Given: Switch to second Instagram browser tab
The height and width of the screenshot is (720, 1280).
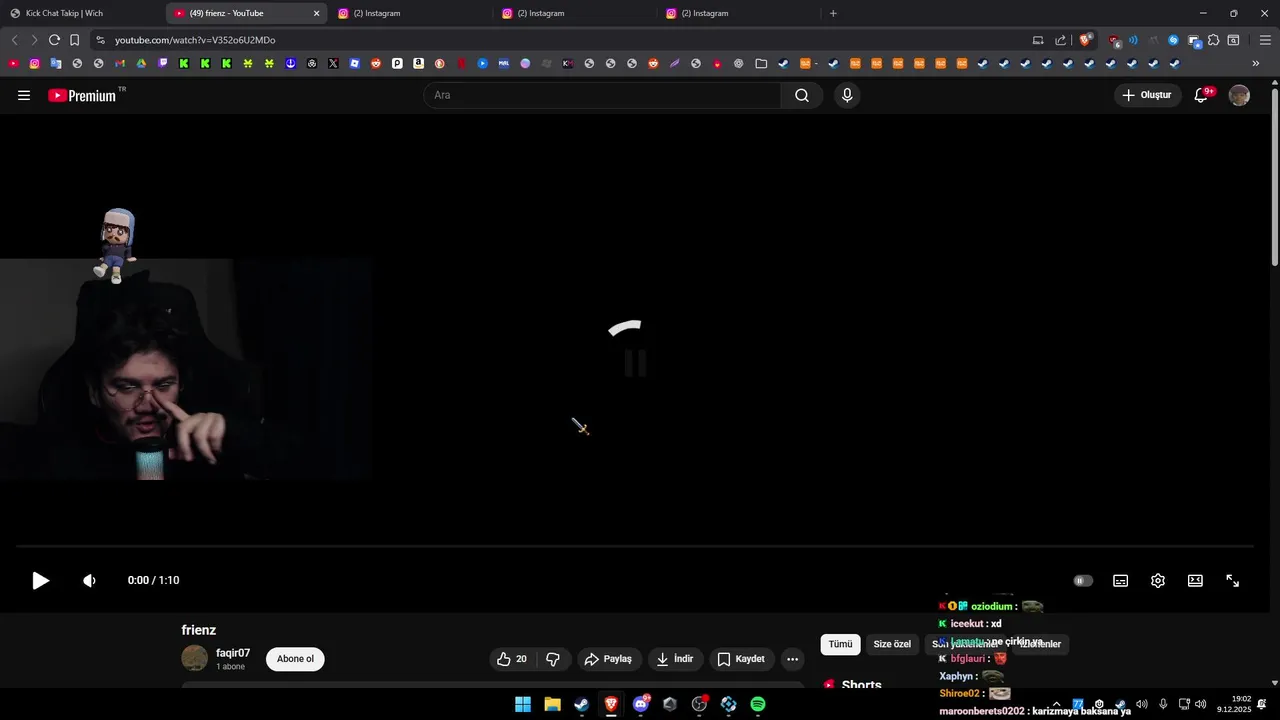Looking at the screenshot, I should click(x=574, y=13).
